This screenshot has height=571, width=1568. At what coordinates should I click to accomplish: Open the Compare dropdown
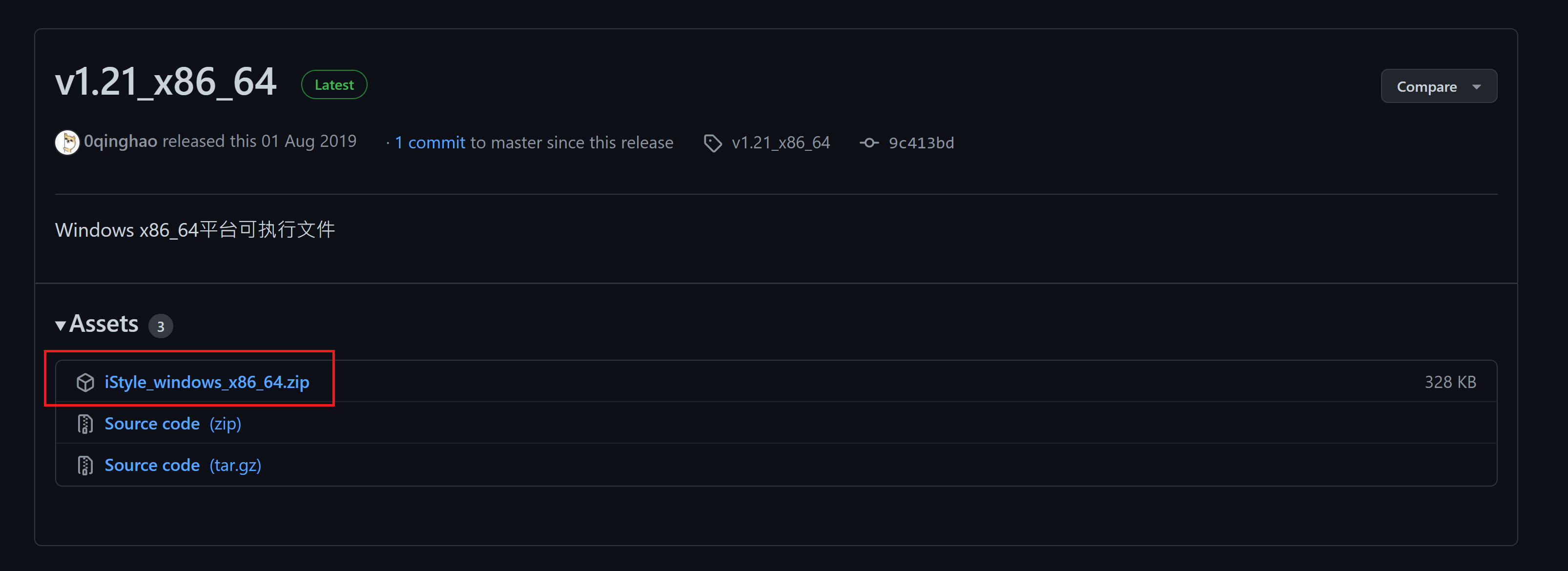pyautogui.click(x=1438, y=86)
